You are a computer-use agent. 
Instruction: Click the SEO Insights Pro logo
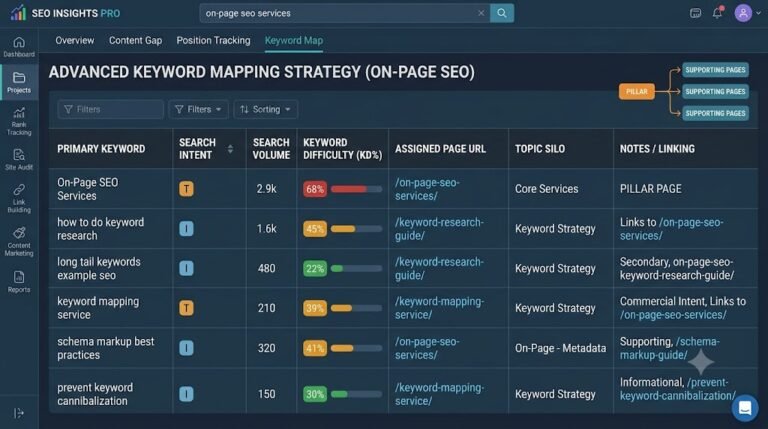[x=65, y=13]
